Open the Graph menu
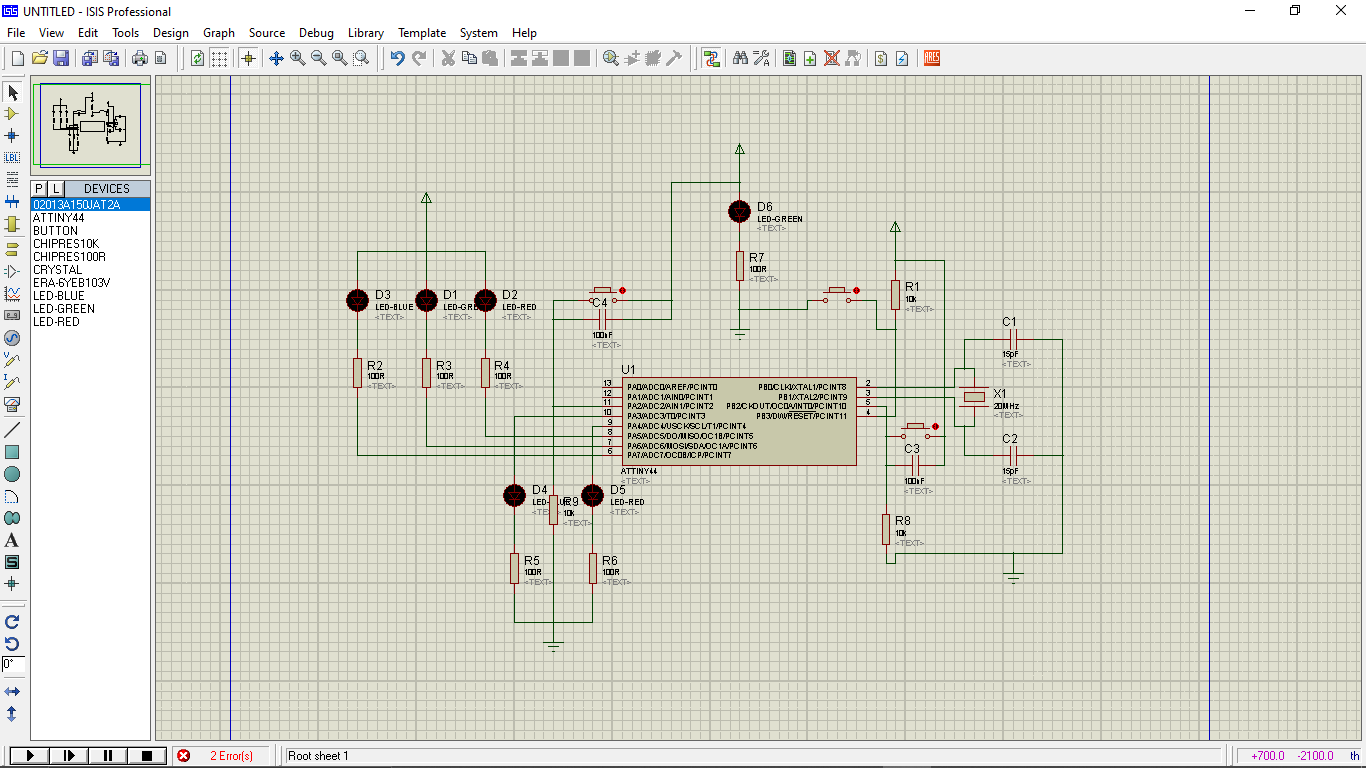This screenshot has width=1366, height=768. tap(219, 33)
